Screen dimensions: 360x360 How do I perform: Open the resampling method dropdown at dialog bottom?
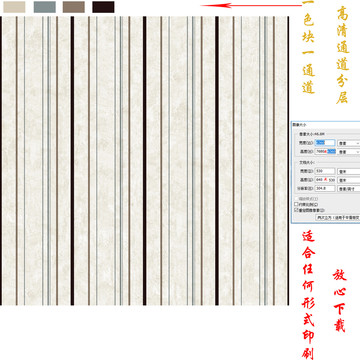(338, 218)
